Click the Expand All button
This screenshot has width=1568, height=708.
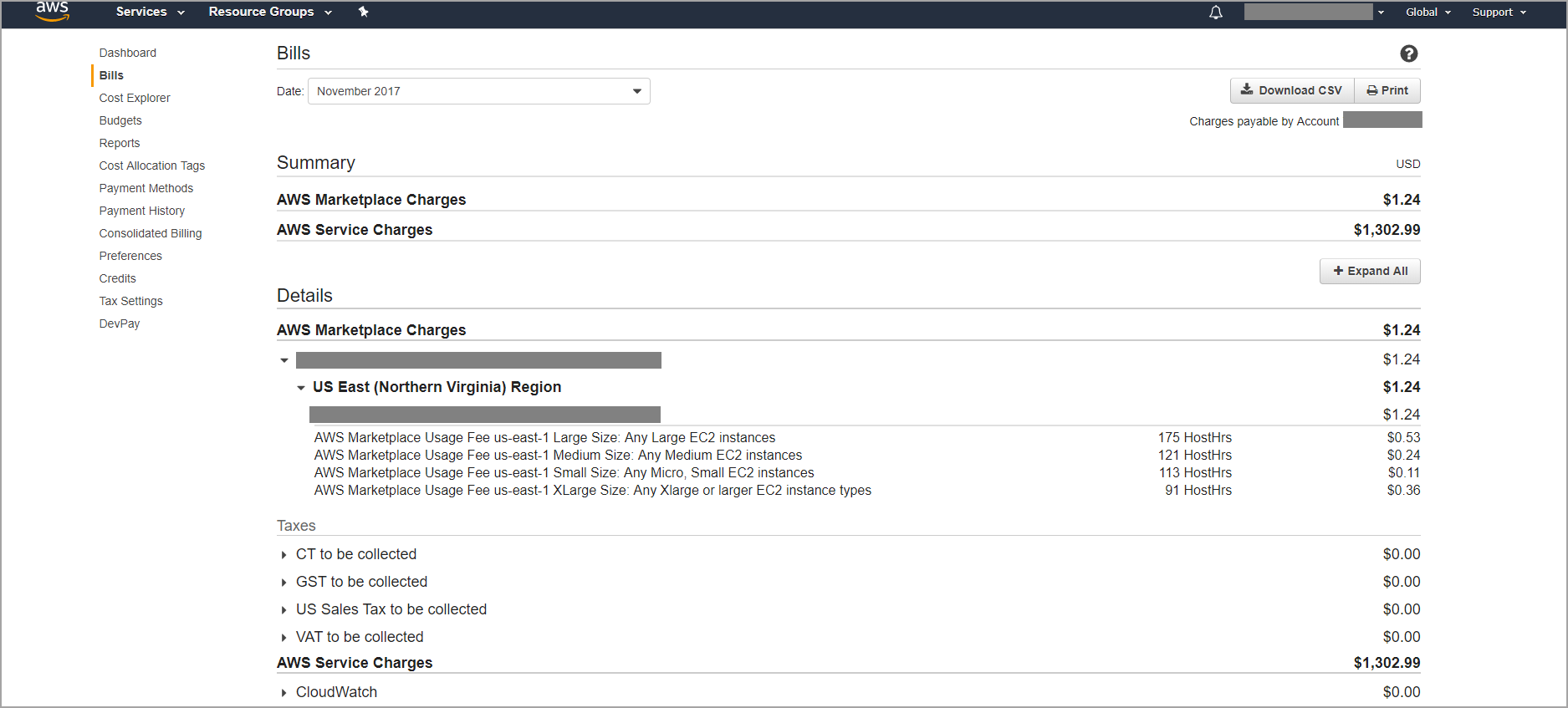[x=1370, y=271]
